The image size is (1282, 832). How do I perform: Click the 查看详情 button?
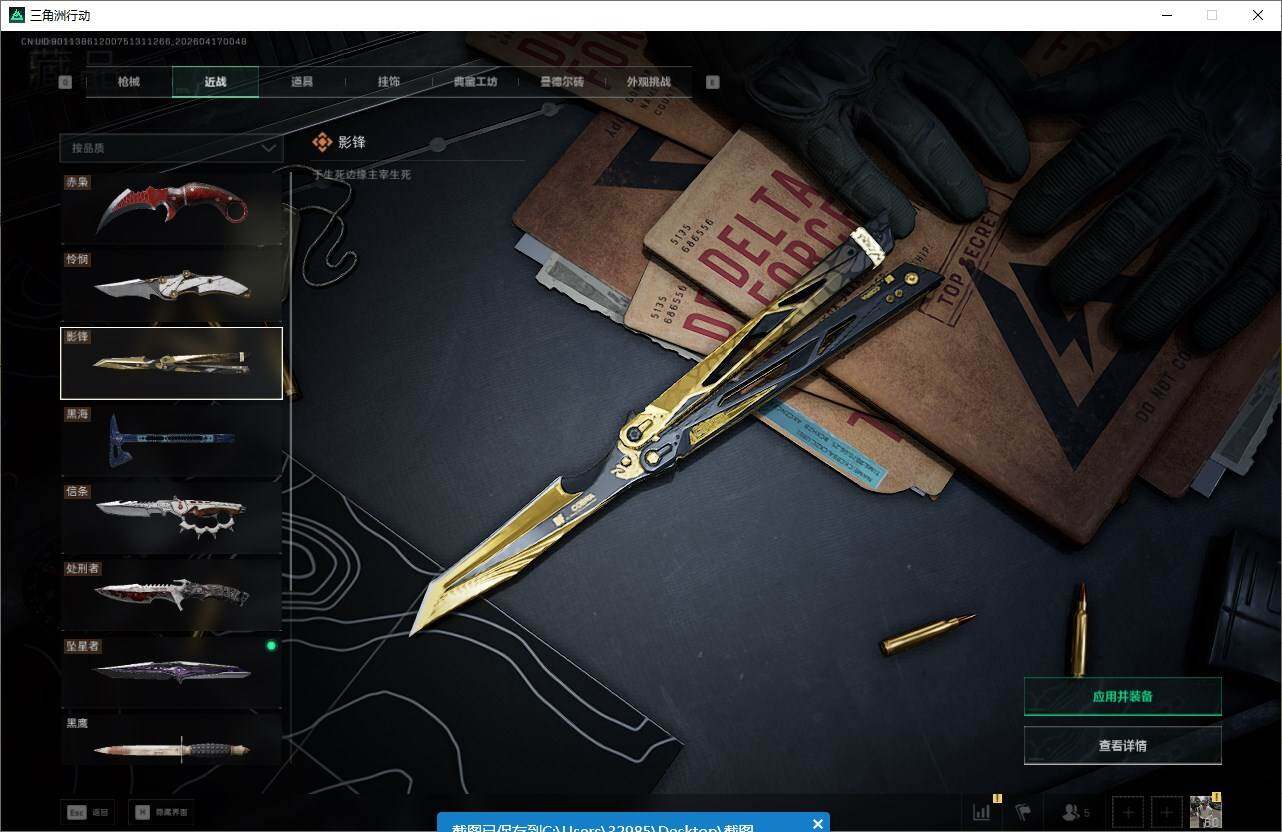pos(1122,745)
